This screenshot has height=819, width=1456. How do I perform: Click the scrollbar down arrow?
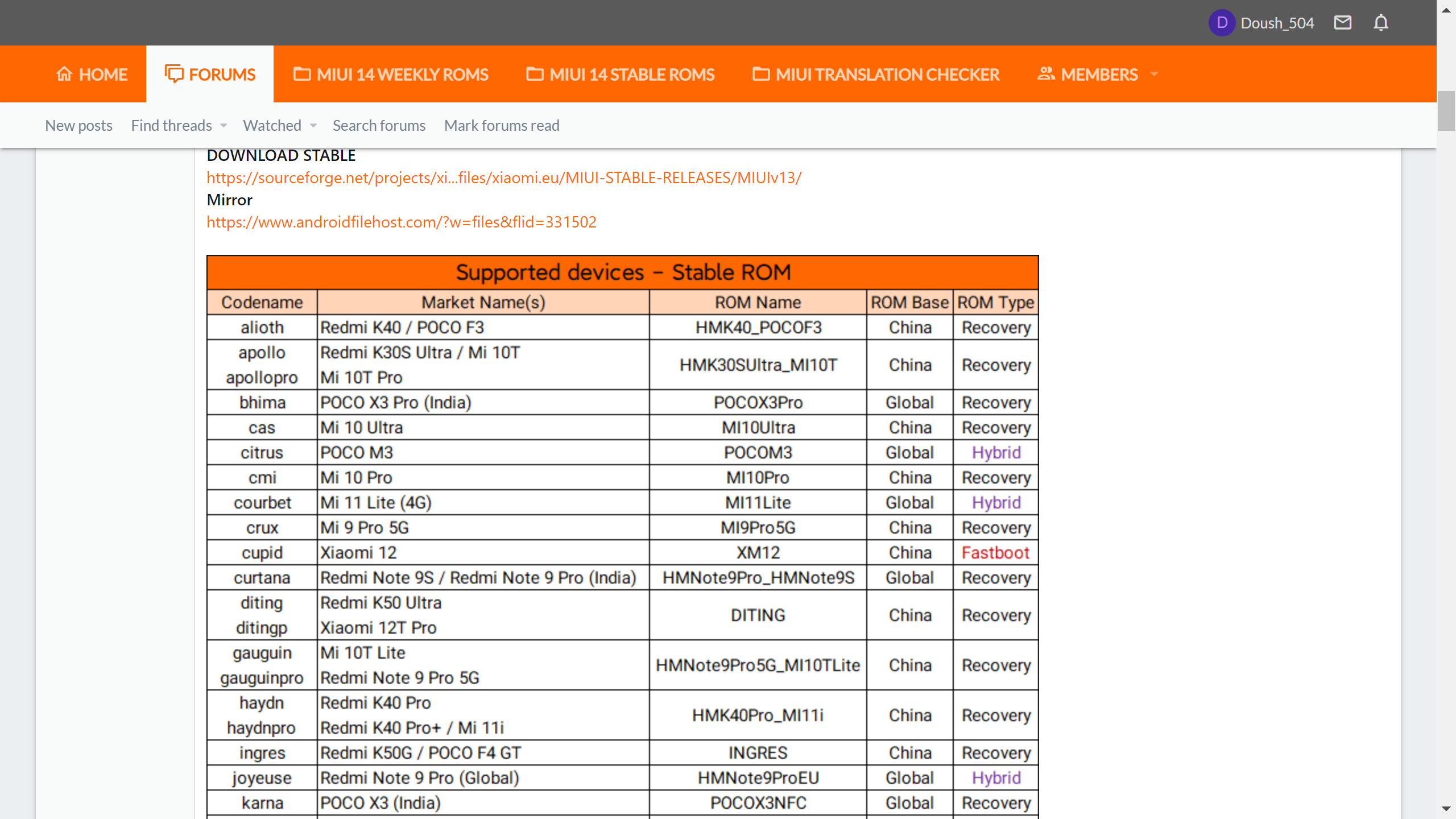[x=1446, y=809]
